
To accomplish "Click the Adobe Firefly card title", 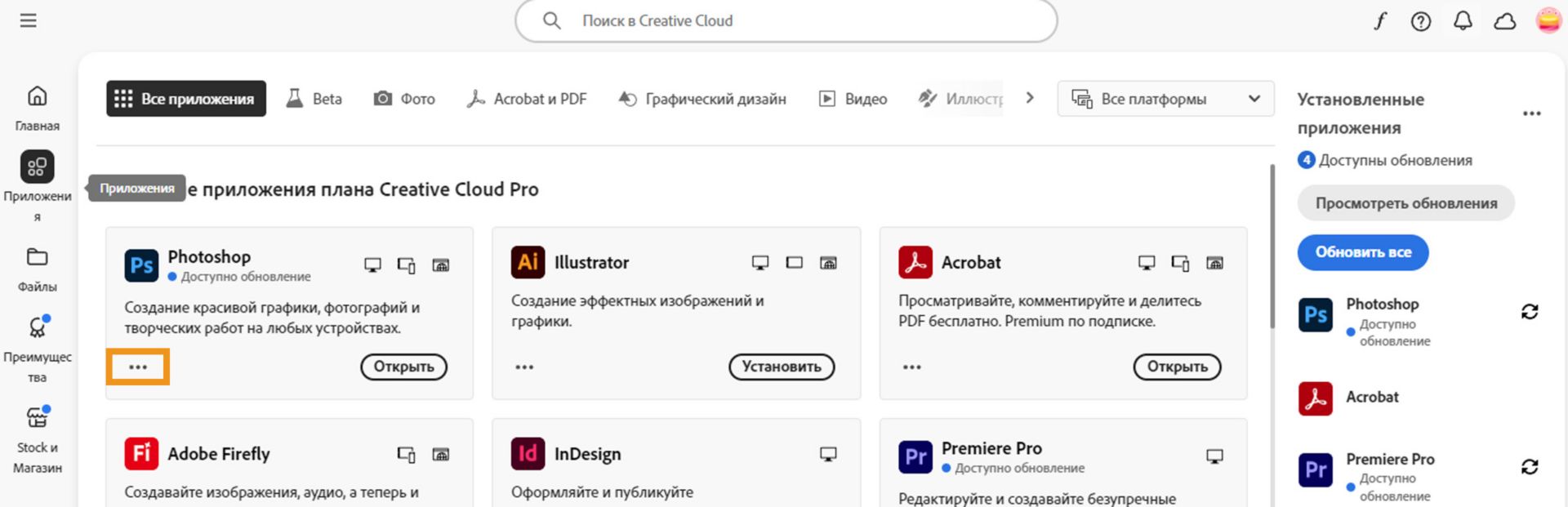I will coord(219,454).
